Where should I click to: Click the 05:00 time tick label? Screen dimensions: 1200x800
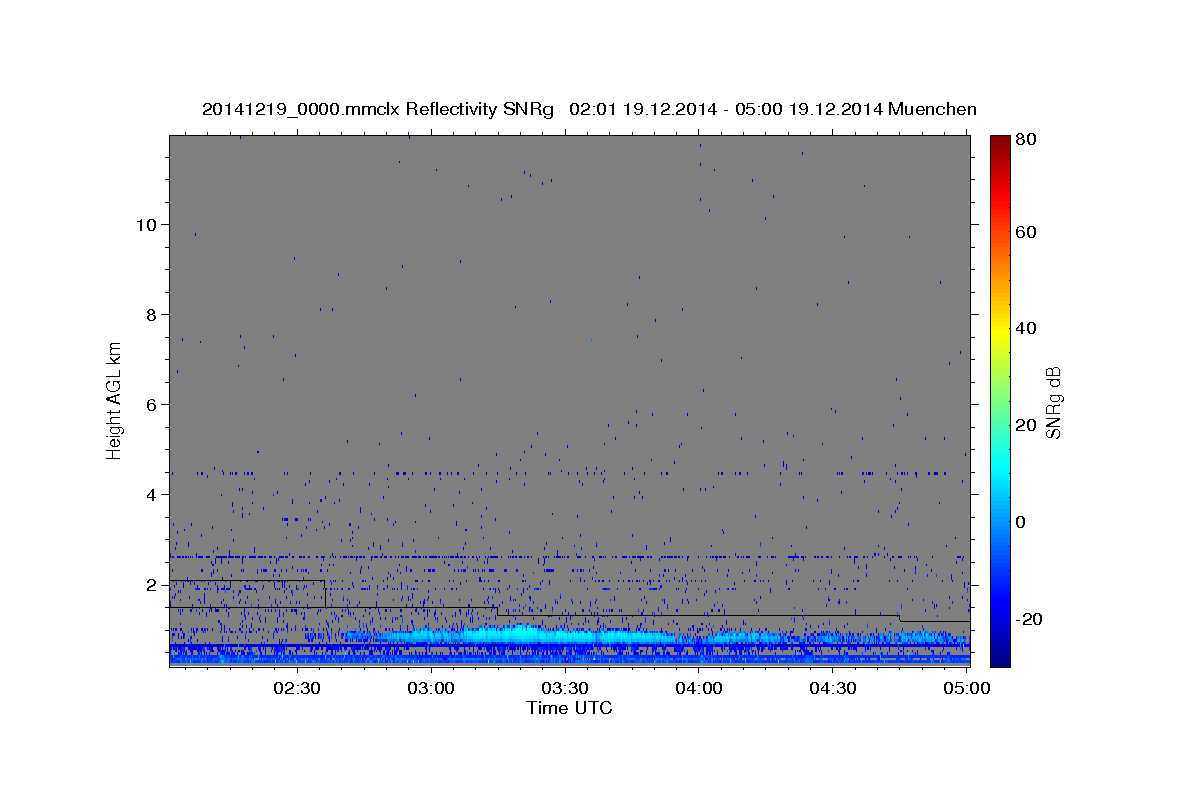pyautogui.click(x=966, y=688)
